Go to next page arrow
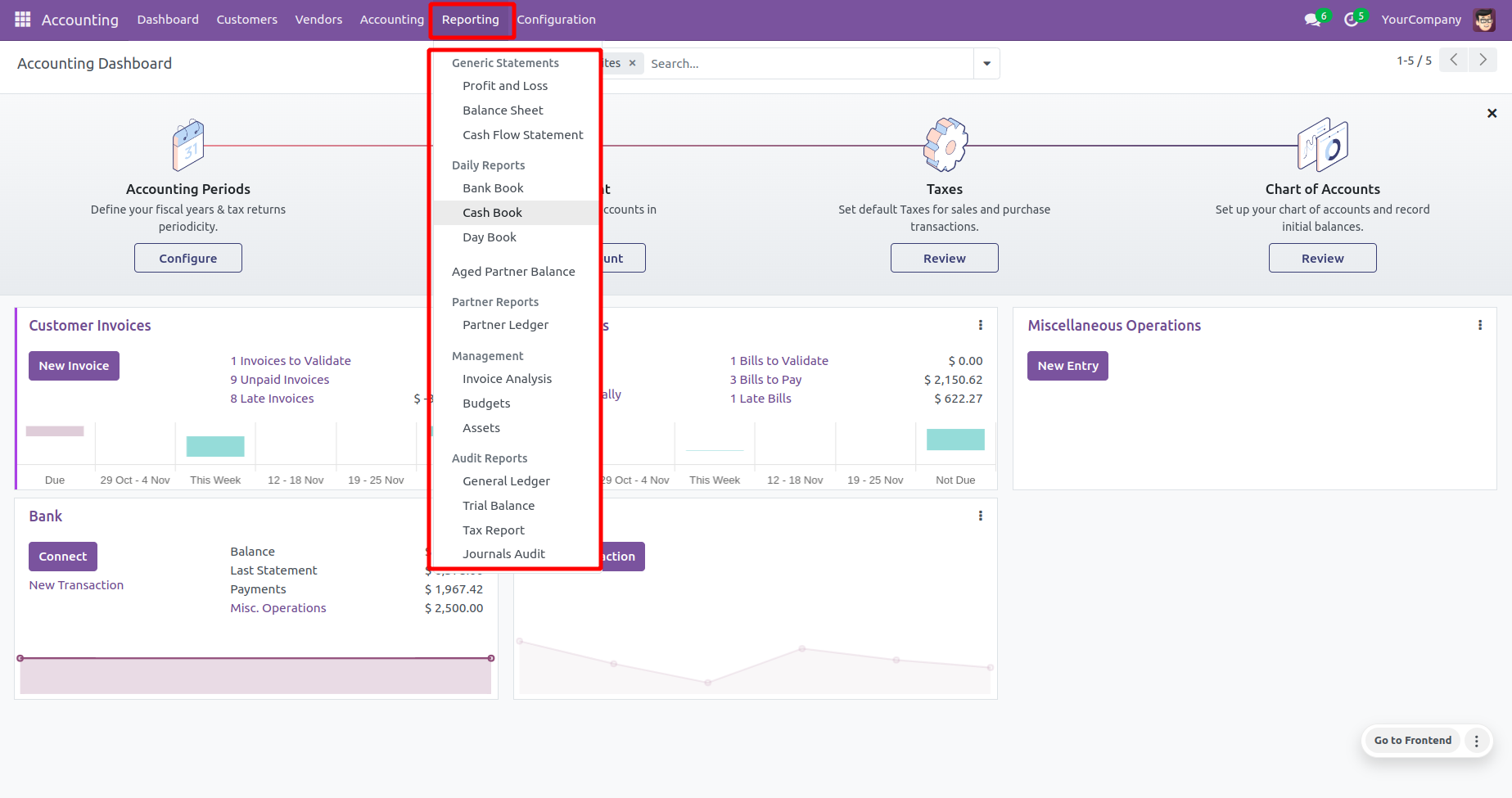Screen dimensions: 1512x798 pyautogui.click(x=1483, y=60)
